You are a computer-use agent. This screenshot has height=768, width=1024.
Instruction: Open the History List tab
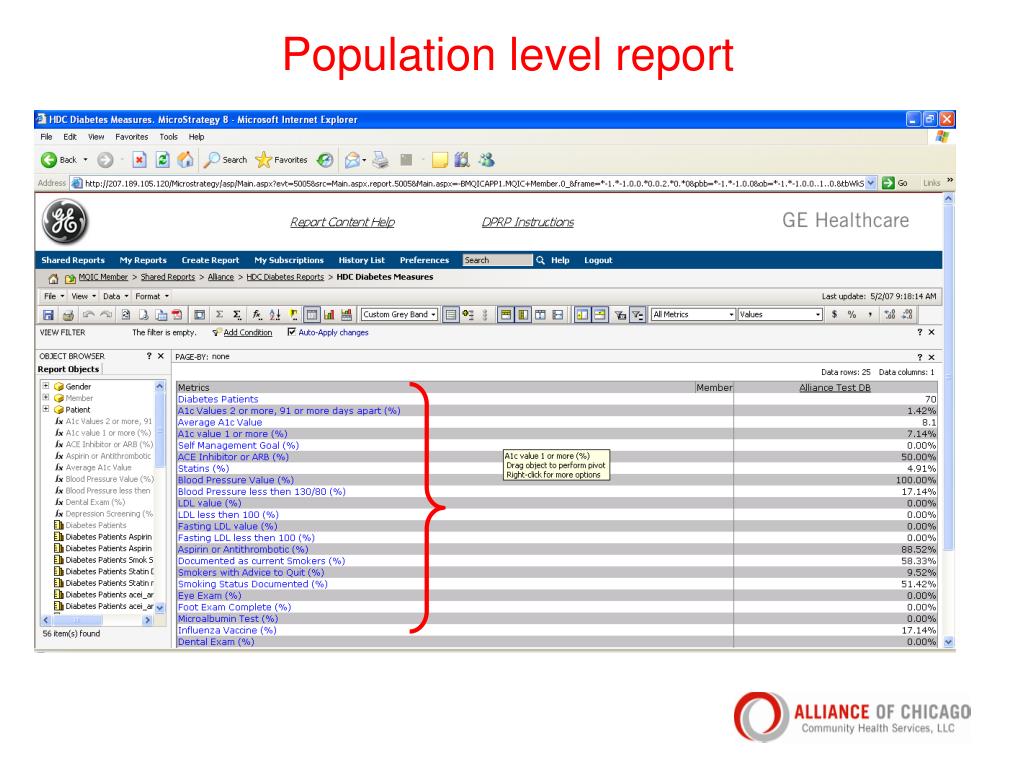[361, 260]
